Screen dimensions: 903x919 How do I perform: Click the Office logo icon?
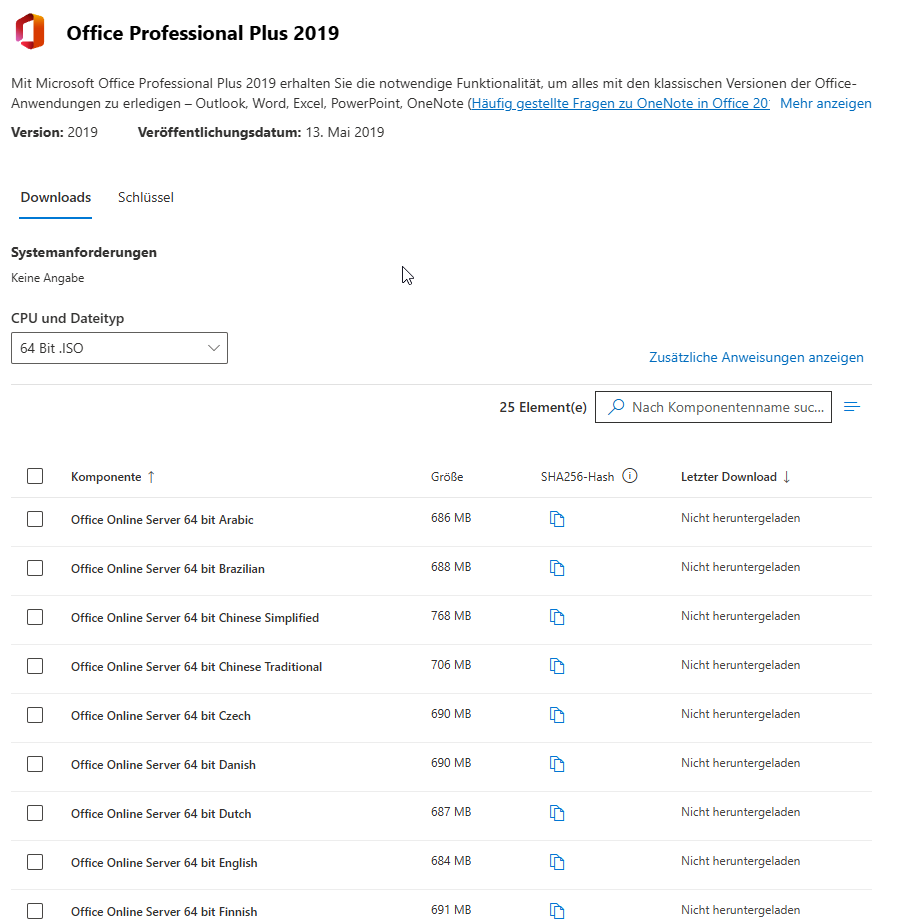(x=30, y=32)
